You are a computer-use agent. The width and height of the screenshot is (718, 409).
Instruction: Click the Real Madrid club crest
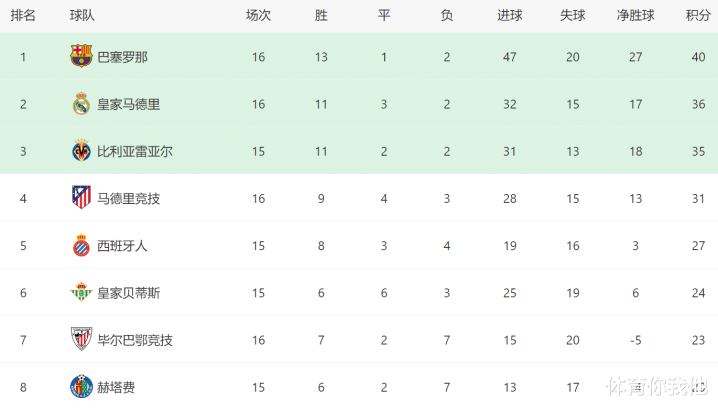(x=81, y=104)
